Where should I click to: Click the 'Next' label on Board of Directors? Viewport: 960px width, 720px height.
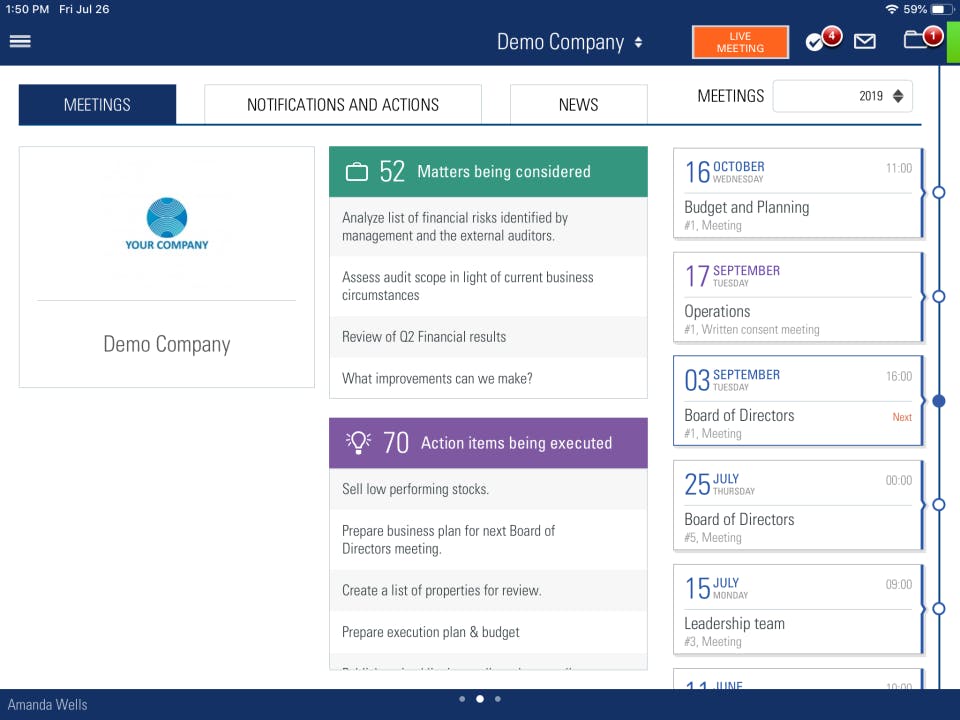pyautogui.click(x=902, y=417)
